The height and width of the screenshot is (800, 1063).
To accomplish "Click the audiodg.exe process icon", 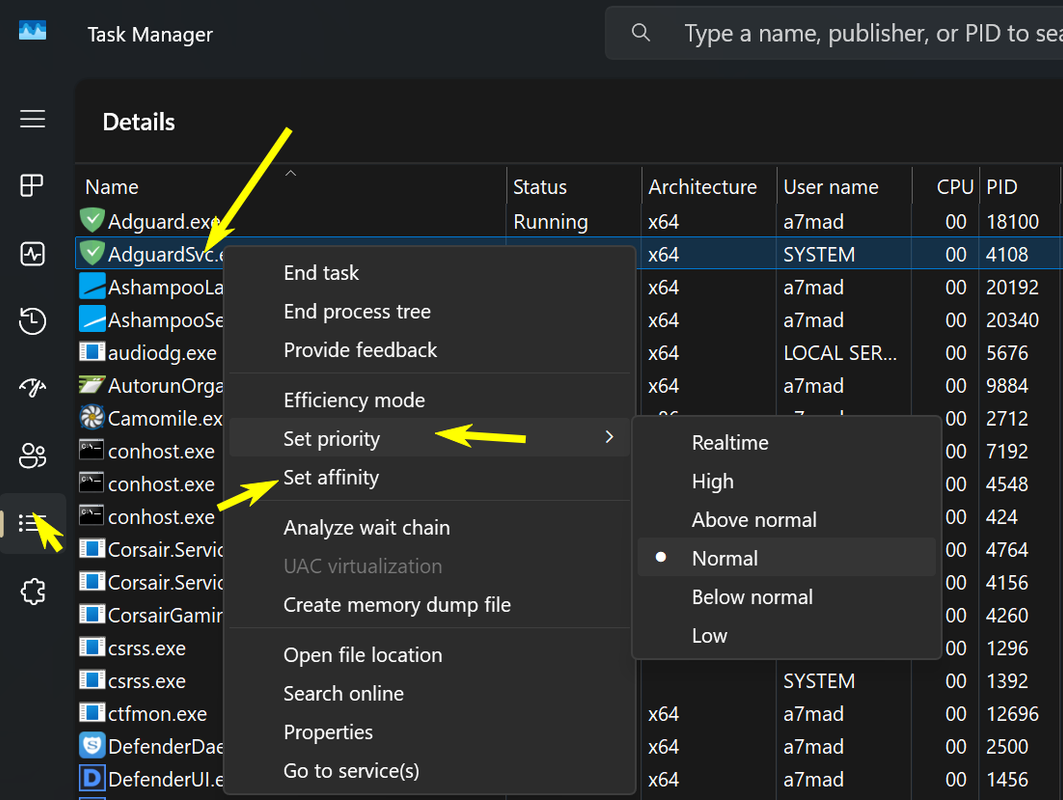I will pos(92,351).
